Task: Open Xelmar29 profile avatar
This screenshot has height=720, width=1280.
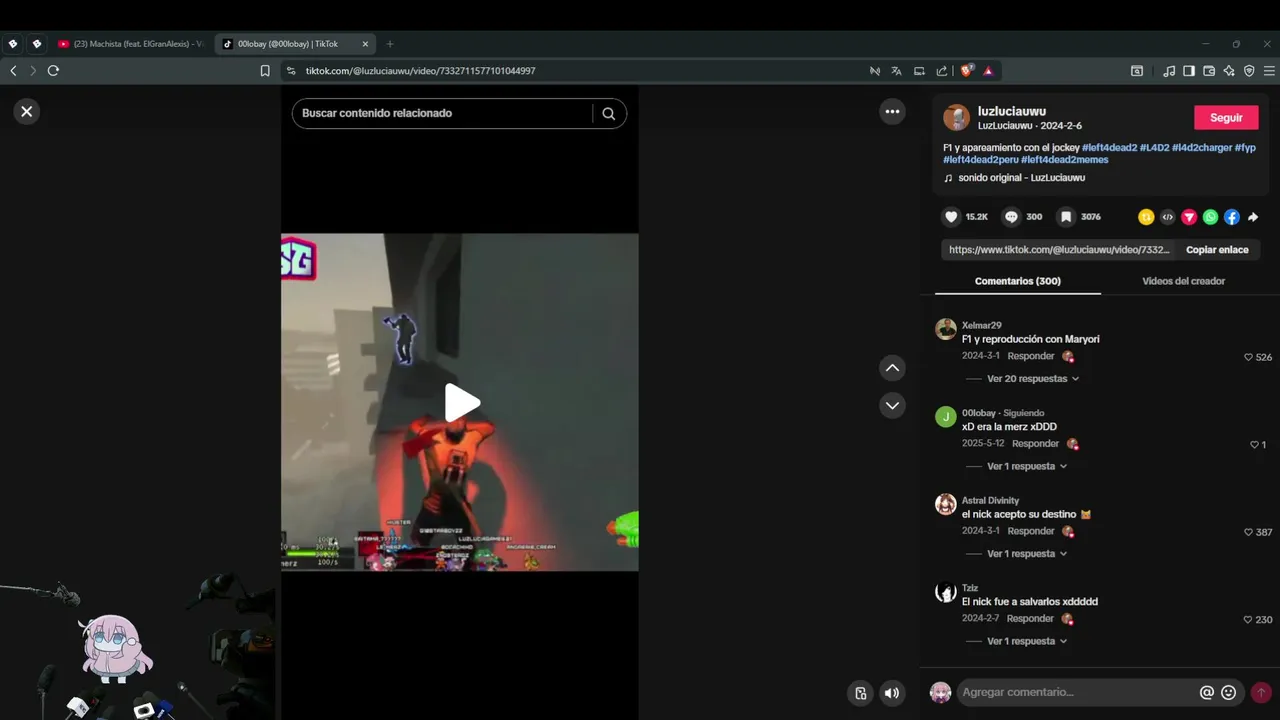Action: (945, 329)
